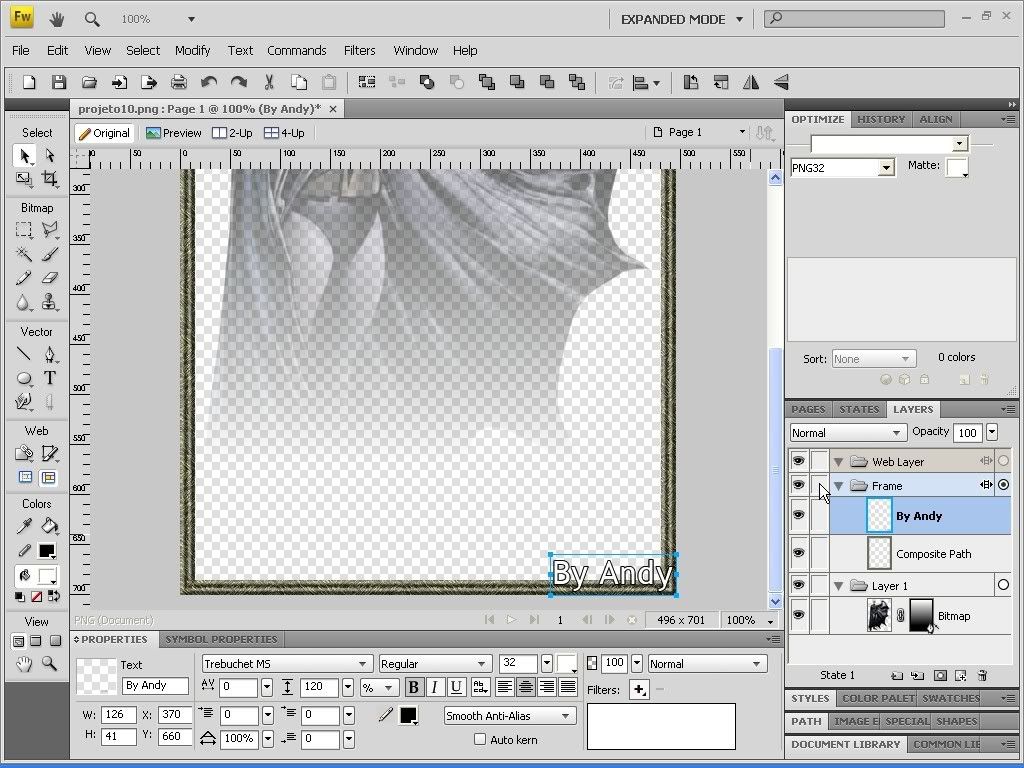The height and width of the screenshot is (768, 1024).
Task: Click the Flip Horizontal icon
Action: [751, 82]
